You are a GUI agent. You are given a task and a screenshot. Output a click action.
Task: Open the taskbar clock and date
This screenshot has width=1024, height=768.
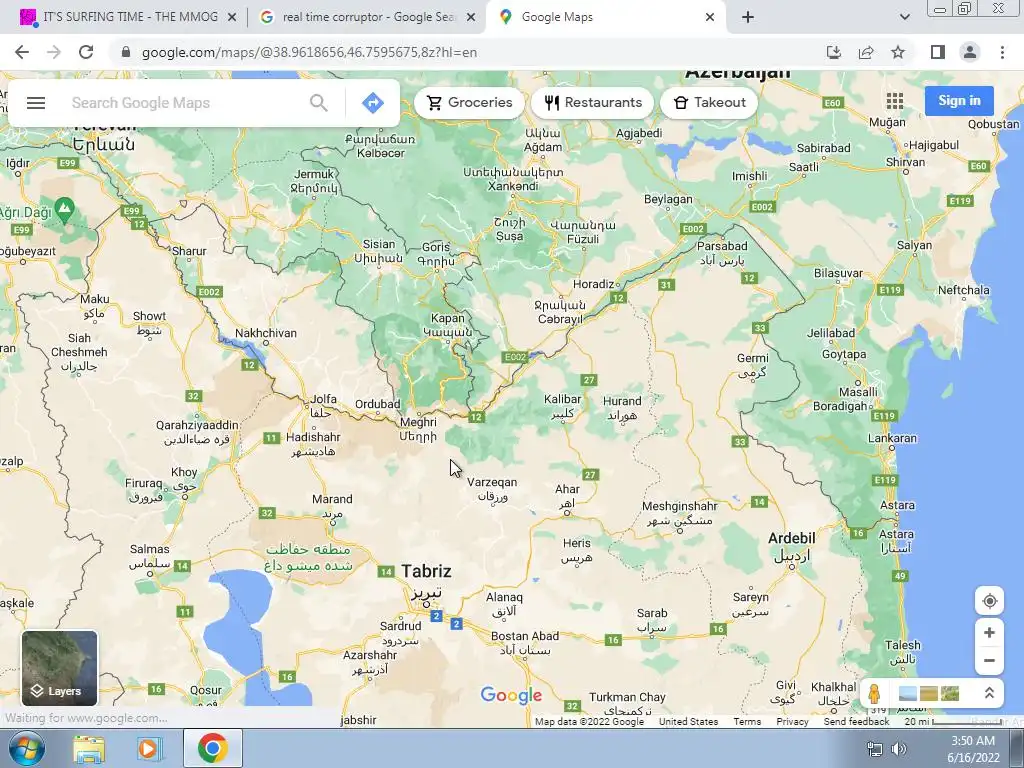click(x=973, y=749)
